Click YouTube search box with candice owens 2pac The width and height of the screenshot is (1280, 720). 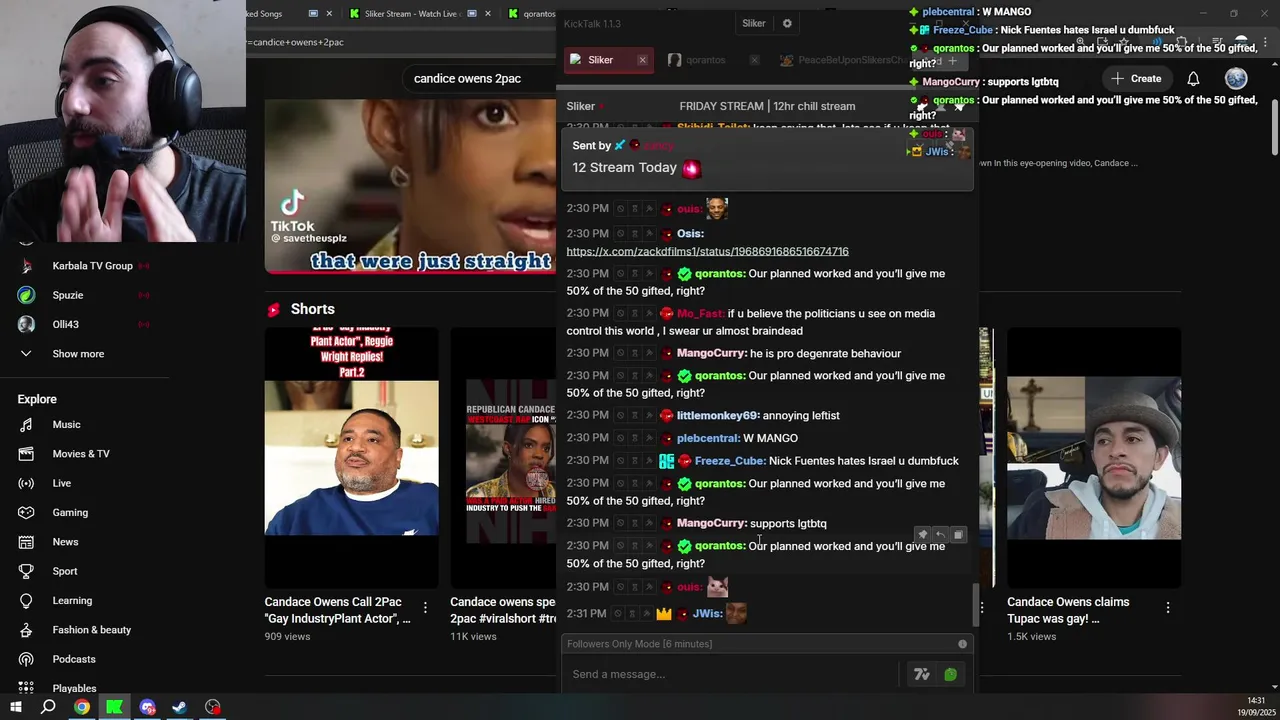[x=480, y=79]
